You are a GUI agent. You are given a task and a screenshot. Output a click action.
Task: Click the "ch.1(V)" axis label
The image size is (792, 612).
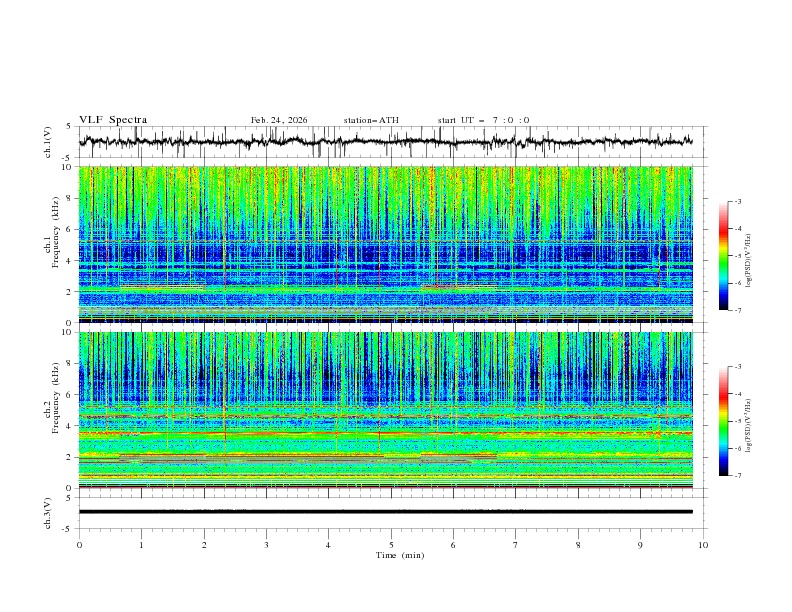(x=48, y=142)
